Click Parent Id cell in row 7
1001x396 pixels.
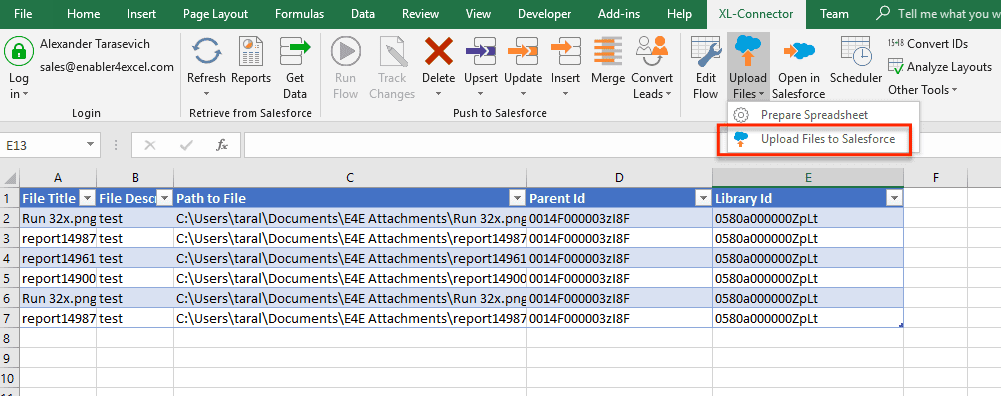pos(619,318)
